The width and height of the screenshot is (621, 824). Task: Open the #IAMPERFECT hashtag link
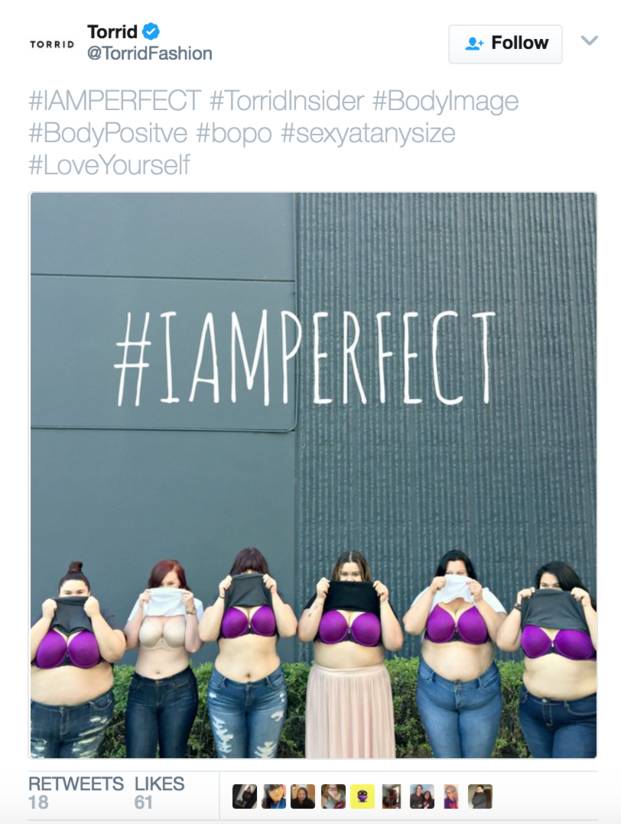(x=115, y=100)
